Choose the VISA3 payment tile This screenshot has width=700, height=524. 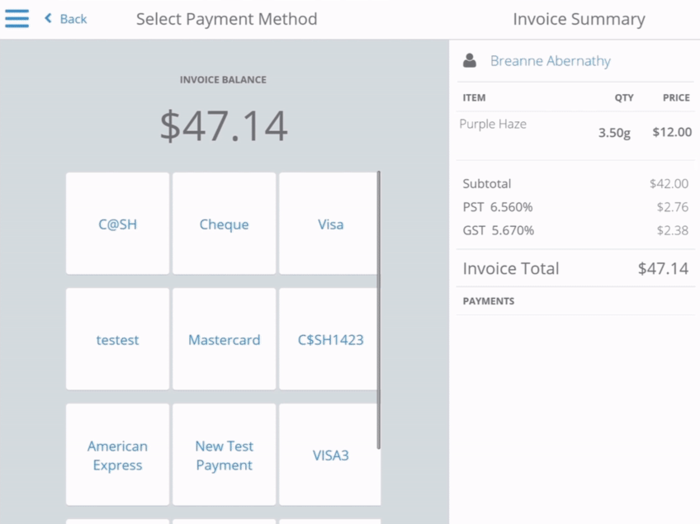pos(330,455)
